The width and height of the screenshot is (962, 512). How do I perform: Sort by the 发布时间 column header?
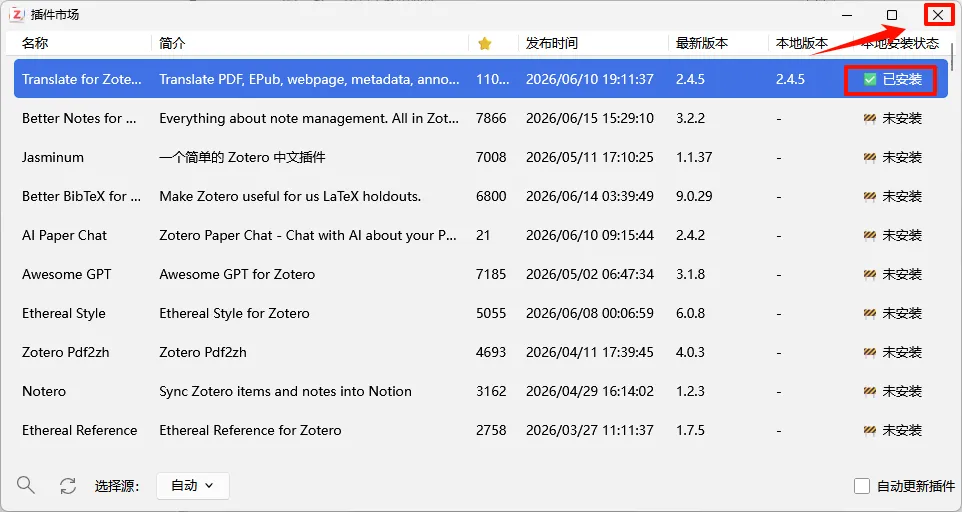point(552,43)
